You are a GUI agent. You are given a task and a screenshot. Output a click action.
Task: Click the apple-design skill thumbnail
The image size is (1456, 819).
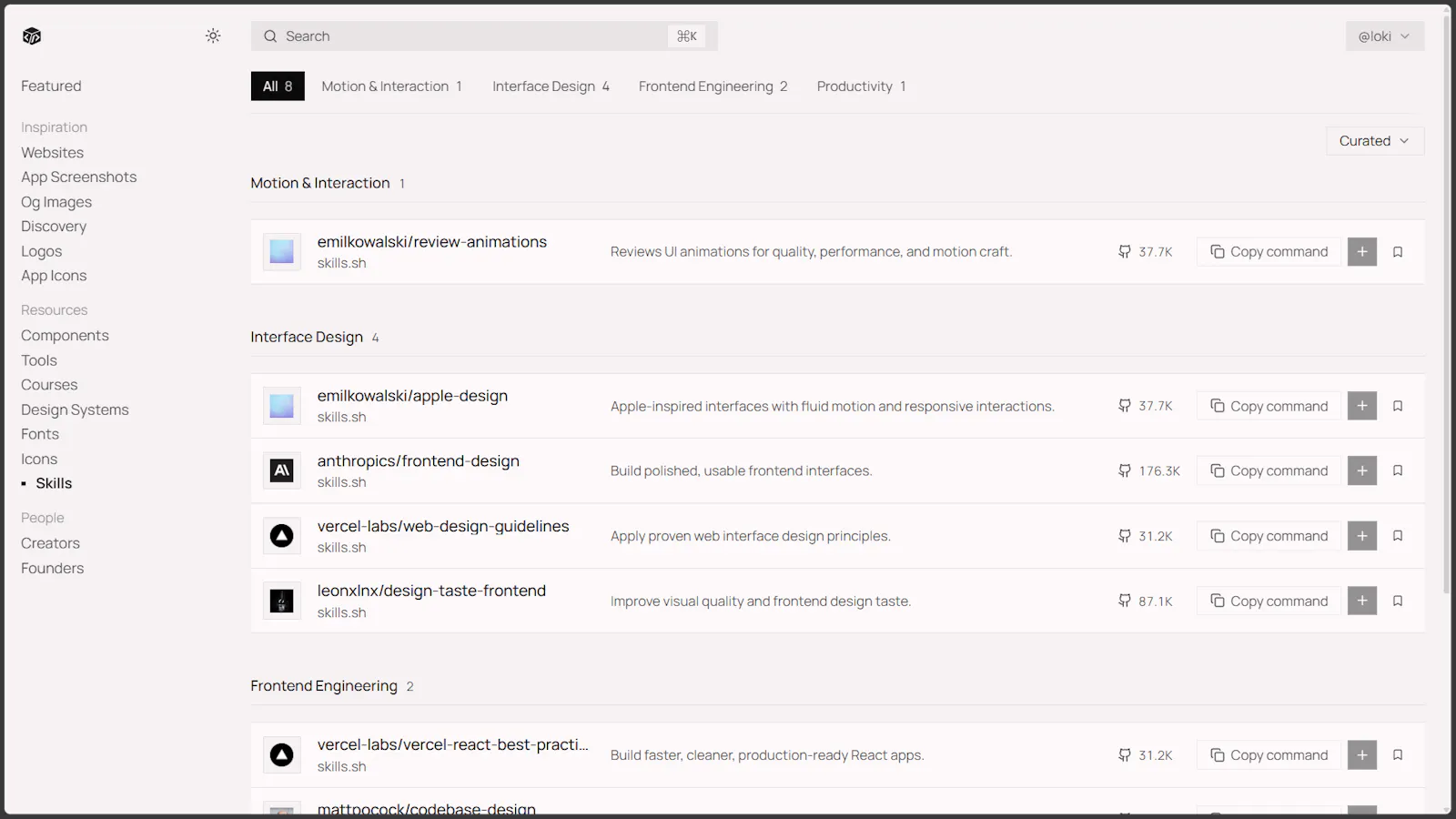coord(282,406)
